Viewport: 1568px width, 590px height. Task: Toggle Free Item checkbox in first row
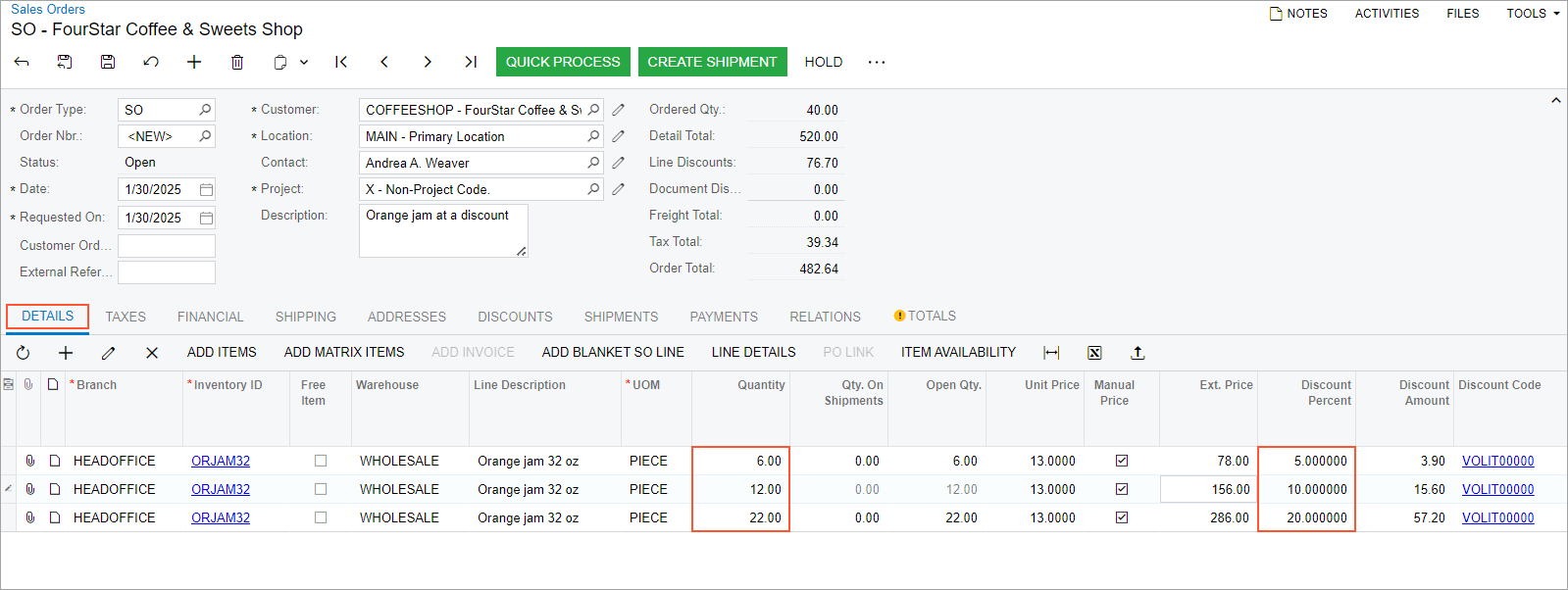pyautogui.click(x=321, y=461)
